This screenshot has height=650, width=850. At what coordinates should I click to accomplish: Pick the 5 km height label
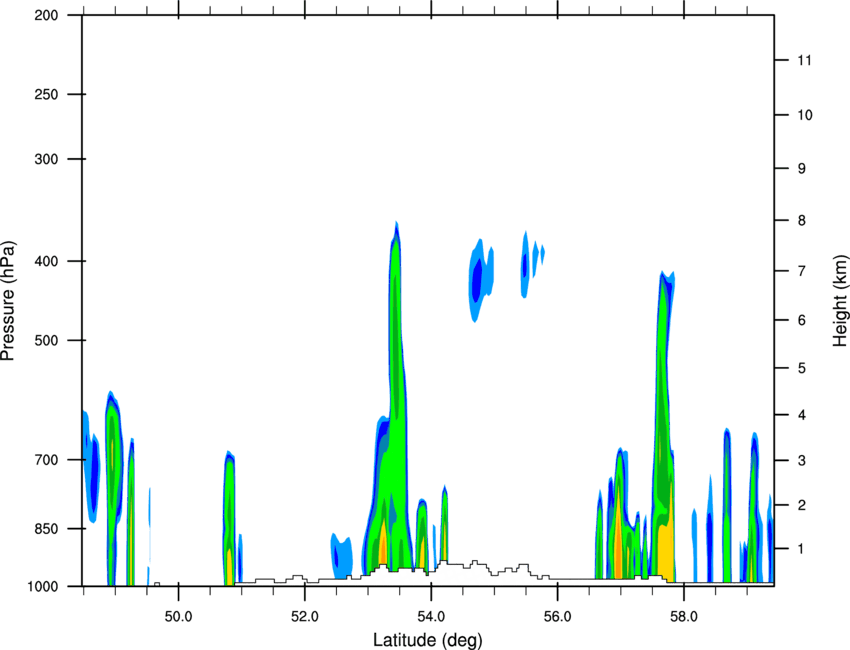pyautogui.click(x=802, y=368)
